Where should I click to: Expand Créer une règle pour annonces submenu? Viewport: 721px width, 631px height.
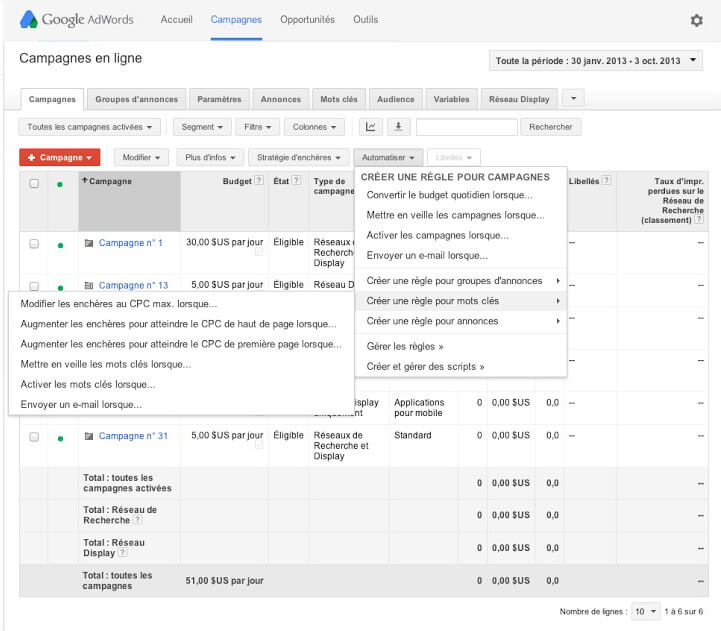461,321
